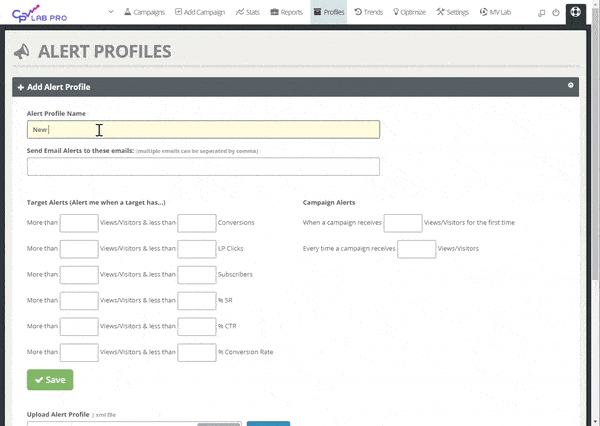Image resolution: width=600 pixels, height=426 pixels.
Task: Open the Reports menu
Action: click(x=288, y=13)
